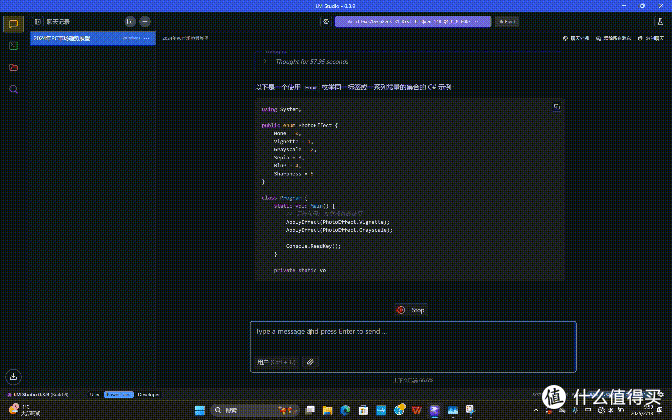
Task: Select Power User mode in status bar
Action: tap(119, 395)
